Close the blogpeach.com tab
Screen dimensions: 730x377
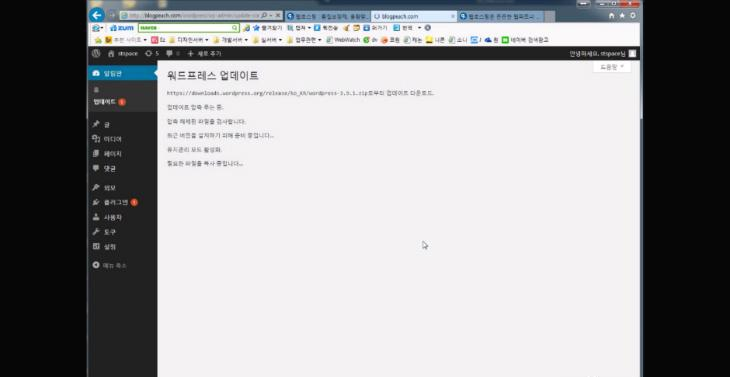(x=453, y=16)
